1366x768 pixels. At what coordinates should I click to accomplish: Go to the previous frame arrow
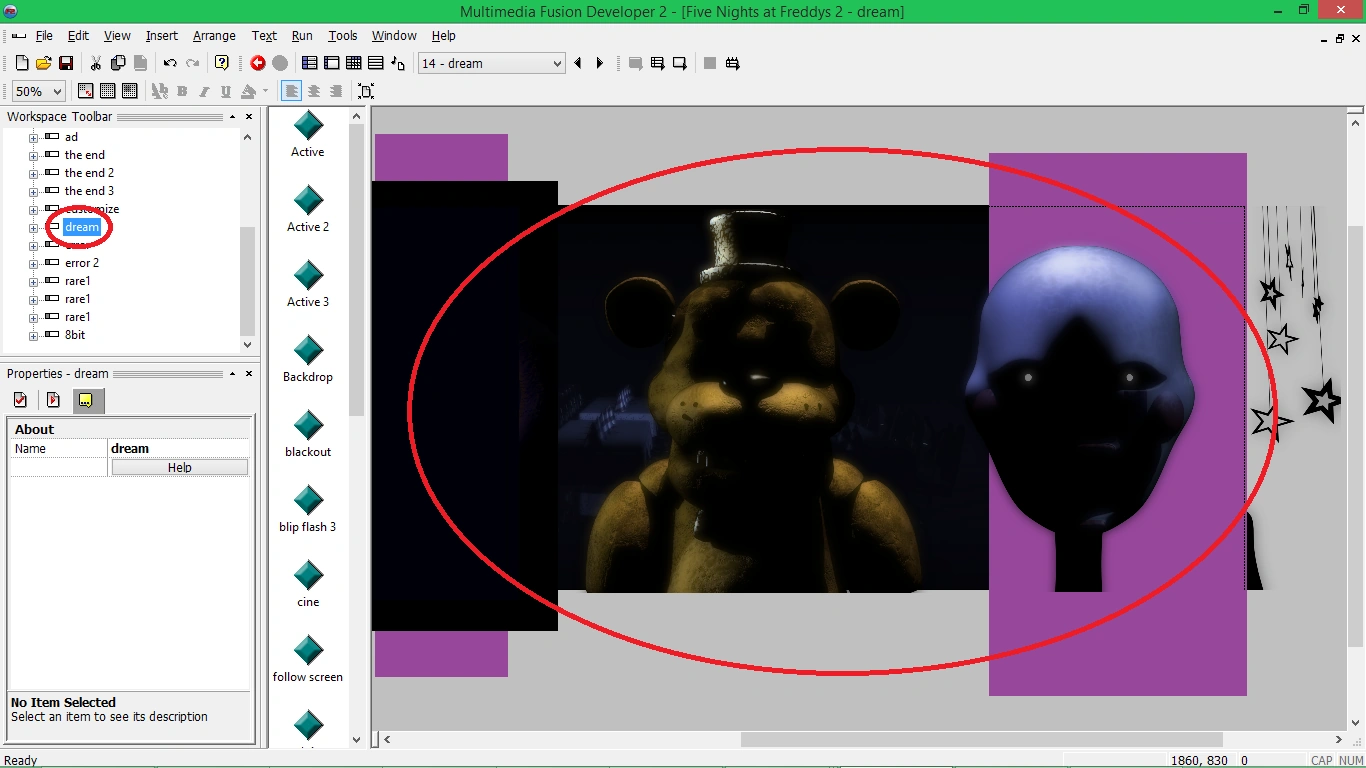[578, 63]
